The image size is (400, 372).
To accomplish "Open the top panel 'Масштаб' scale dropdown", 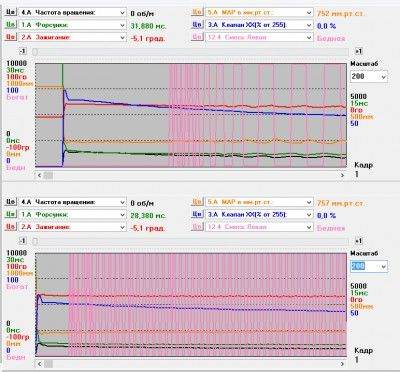I will [x=369, y=76].
